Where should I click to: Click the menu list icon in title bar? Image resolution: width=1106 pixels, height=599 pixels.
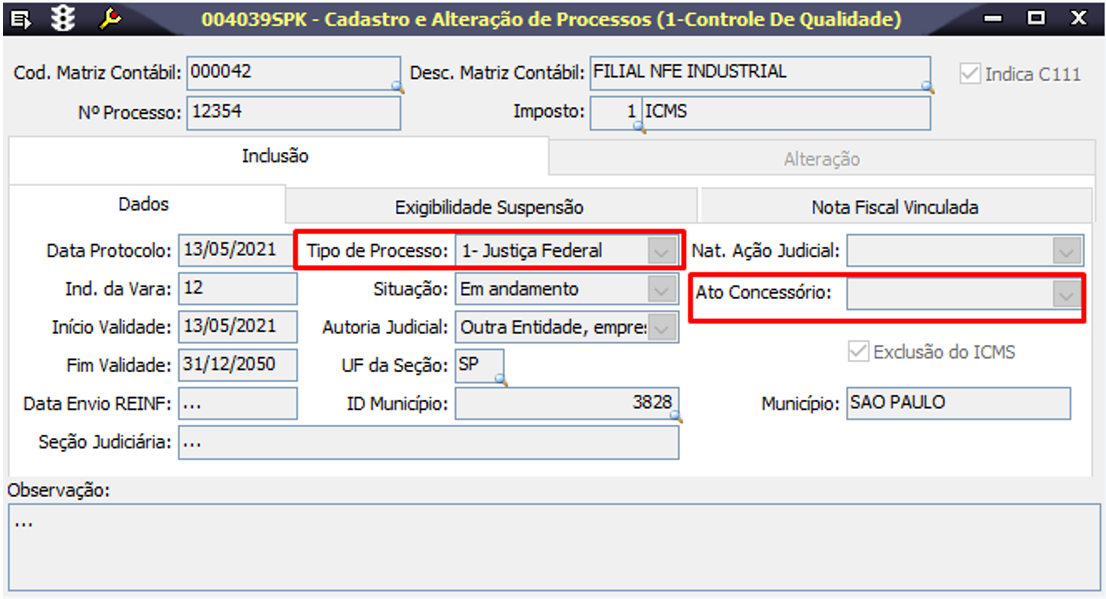23,18
